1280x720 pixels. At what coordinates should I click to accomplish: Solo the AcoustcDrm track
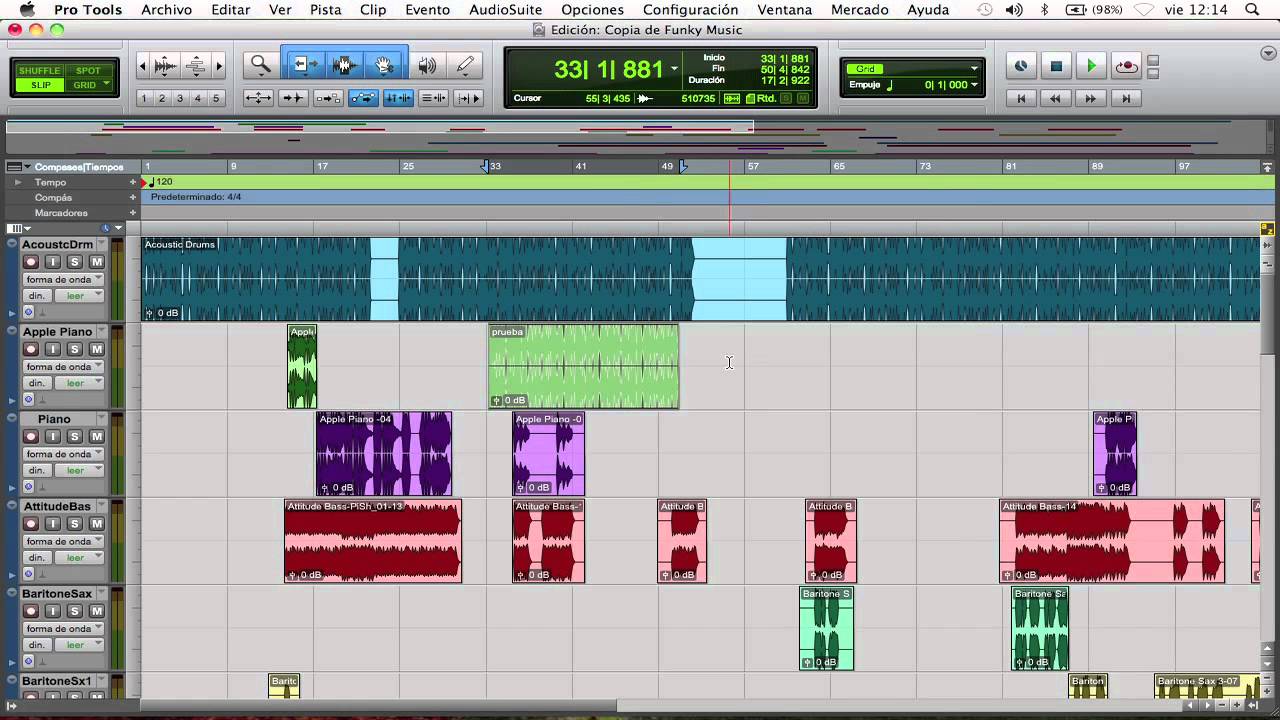74,262
